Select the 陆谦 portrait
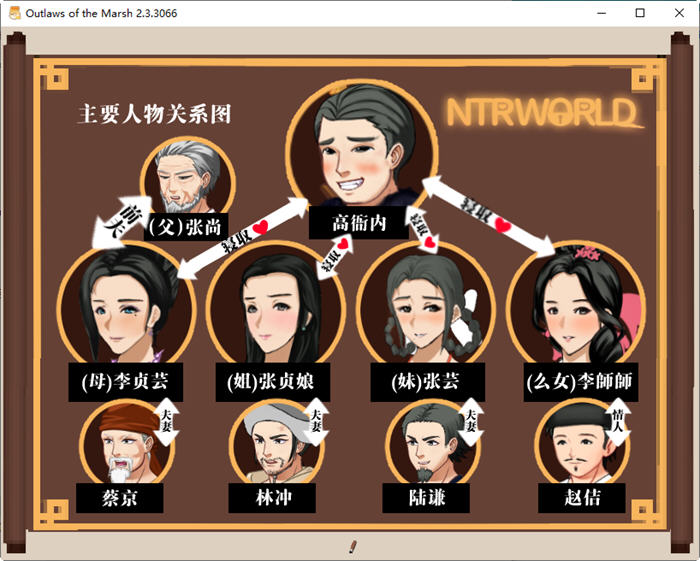The image size is (700, 561). click(428, 442)
